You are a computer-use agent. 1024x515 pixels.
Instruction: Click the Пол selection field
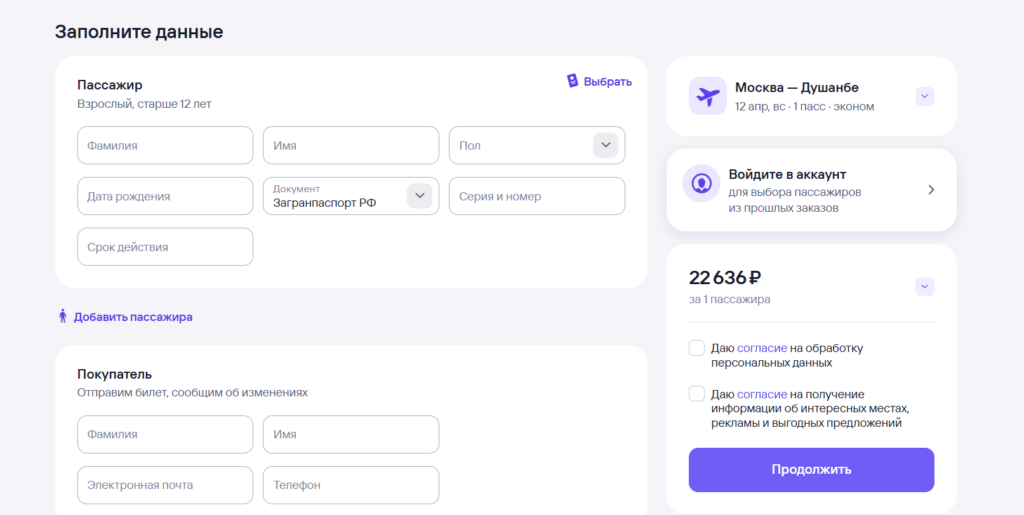(537, 146)
